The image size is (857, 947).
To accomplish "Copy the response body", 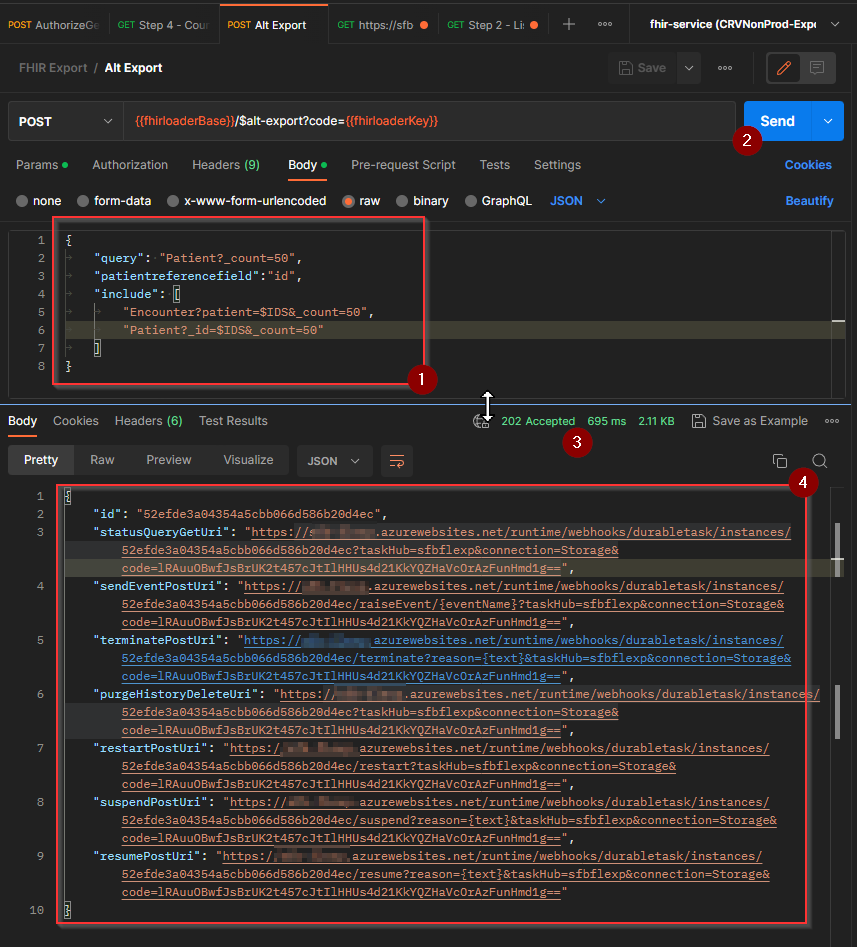I will (780, 461).
